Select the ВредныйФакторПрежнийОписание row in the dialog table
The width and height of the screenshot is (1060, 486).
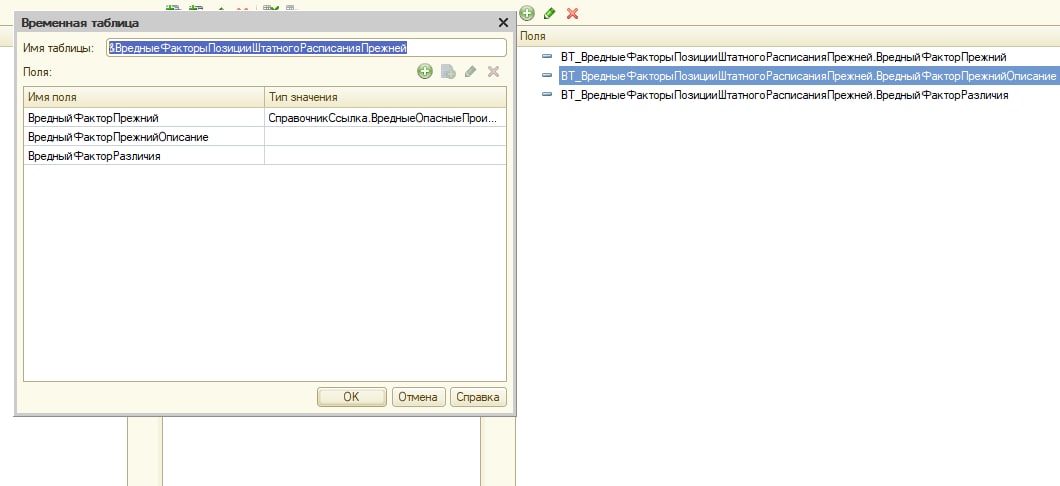pos(265,137)
